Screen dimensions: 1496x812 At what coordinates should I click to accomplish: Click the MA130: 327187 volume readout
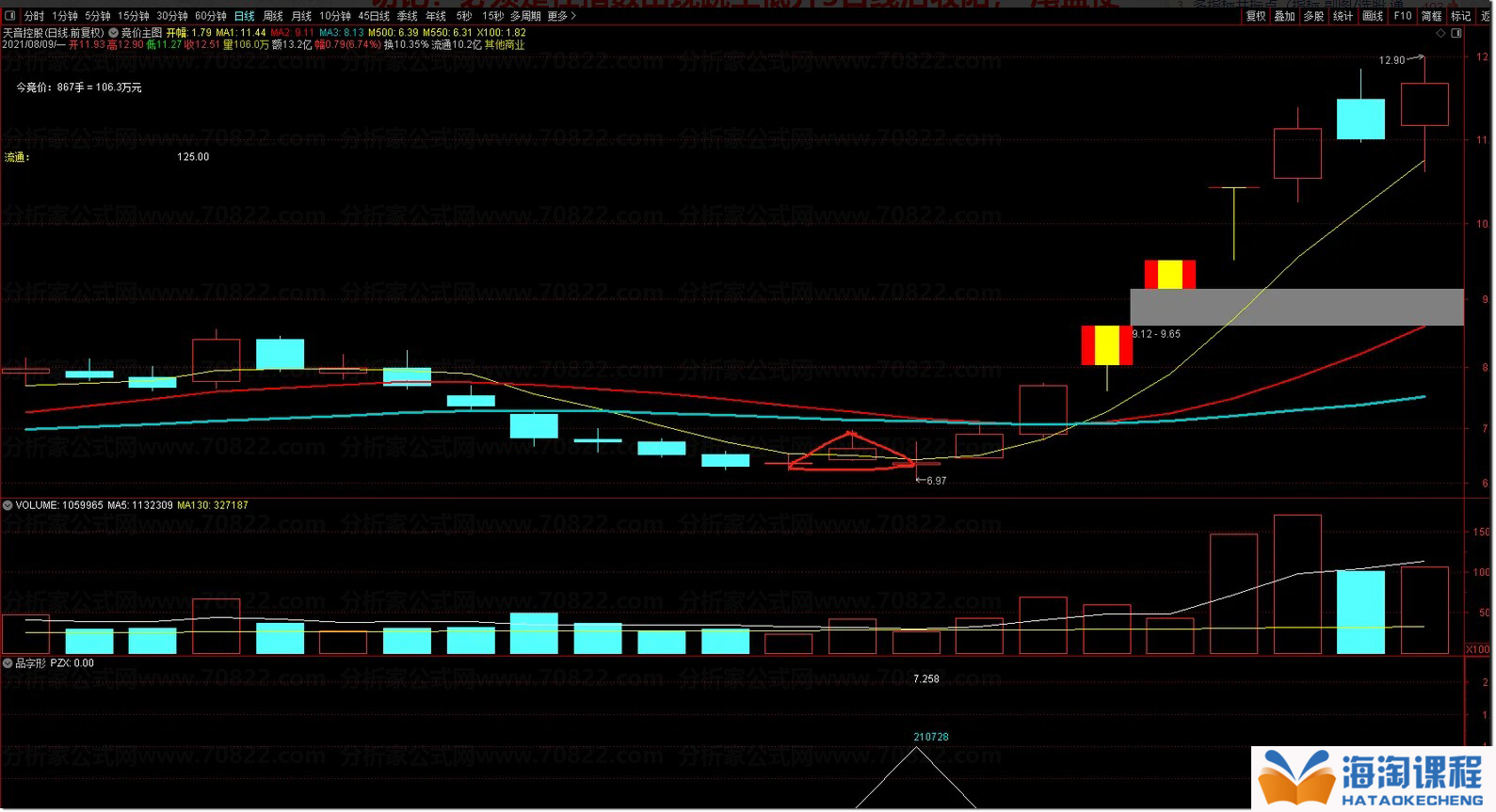pyautogui.click(x=213, y=505)
